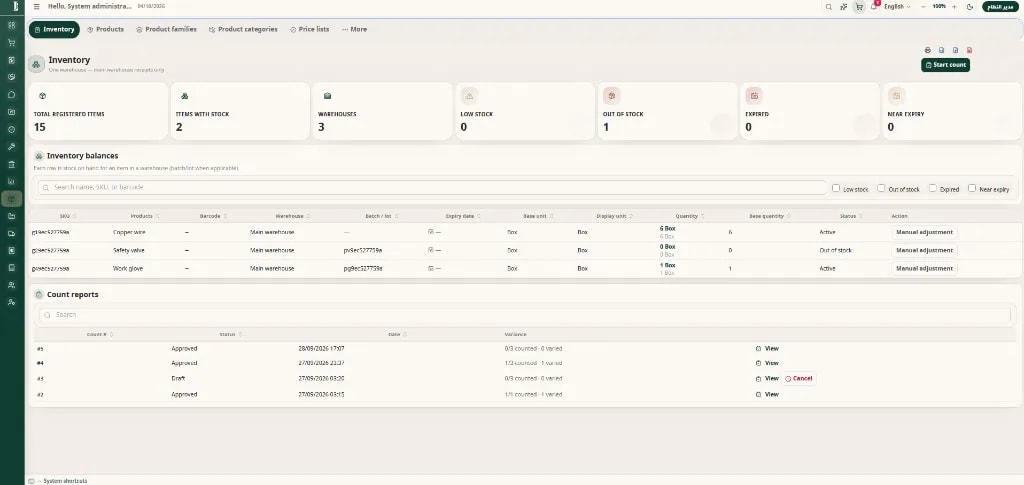Open the bar chart reports icon in sidebar

12,181
